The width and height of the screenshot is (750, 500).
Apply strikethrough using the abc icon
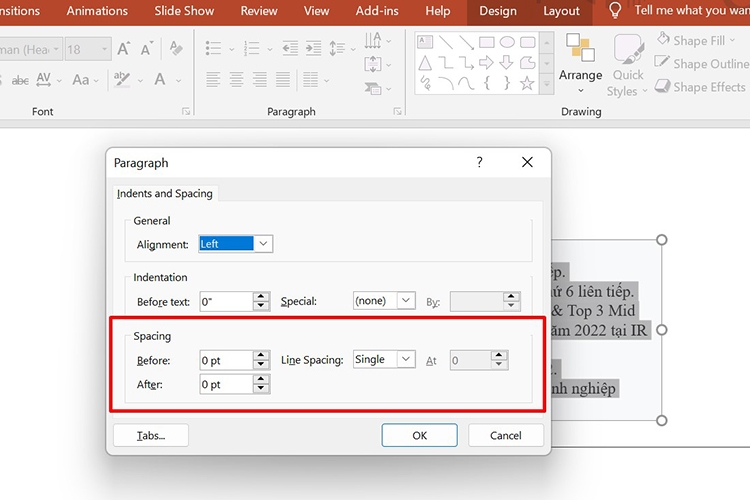tap(20, 80)
